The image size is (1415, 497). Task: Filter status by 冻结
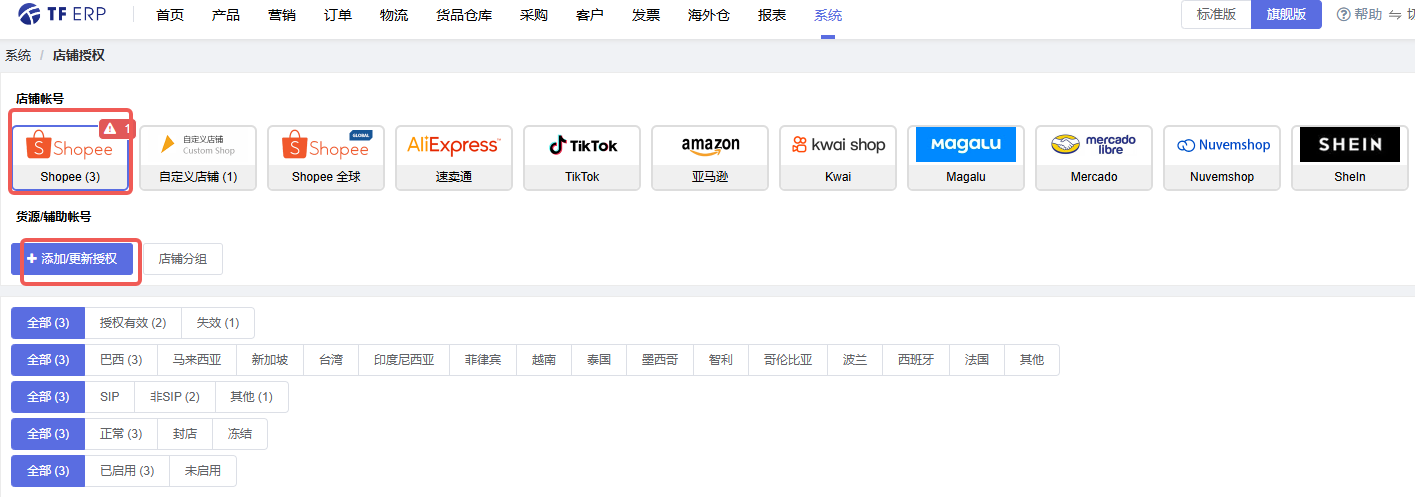tap(240, 434)
